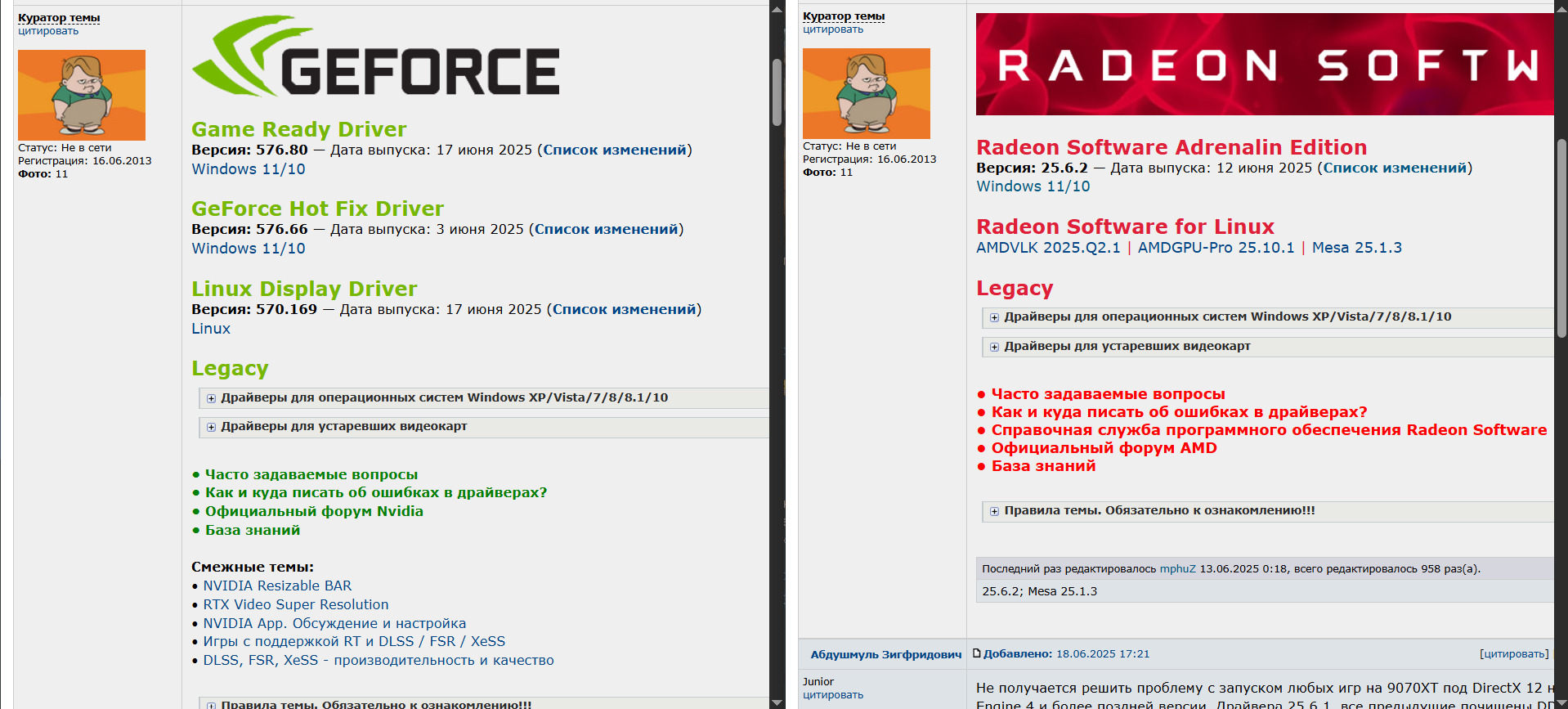1568x709 pixels.
Task: Download Radeon Adrenalin Edition for Windows 11/10
Action: pos(1033,186)
